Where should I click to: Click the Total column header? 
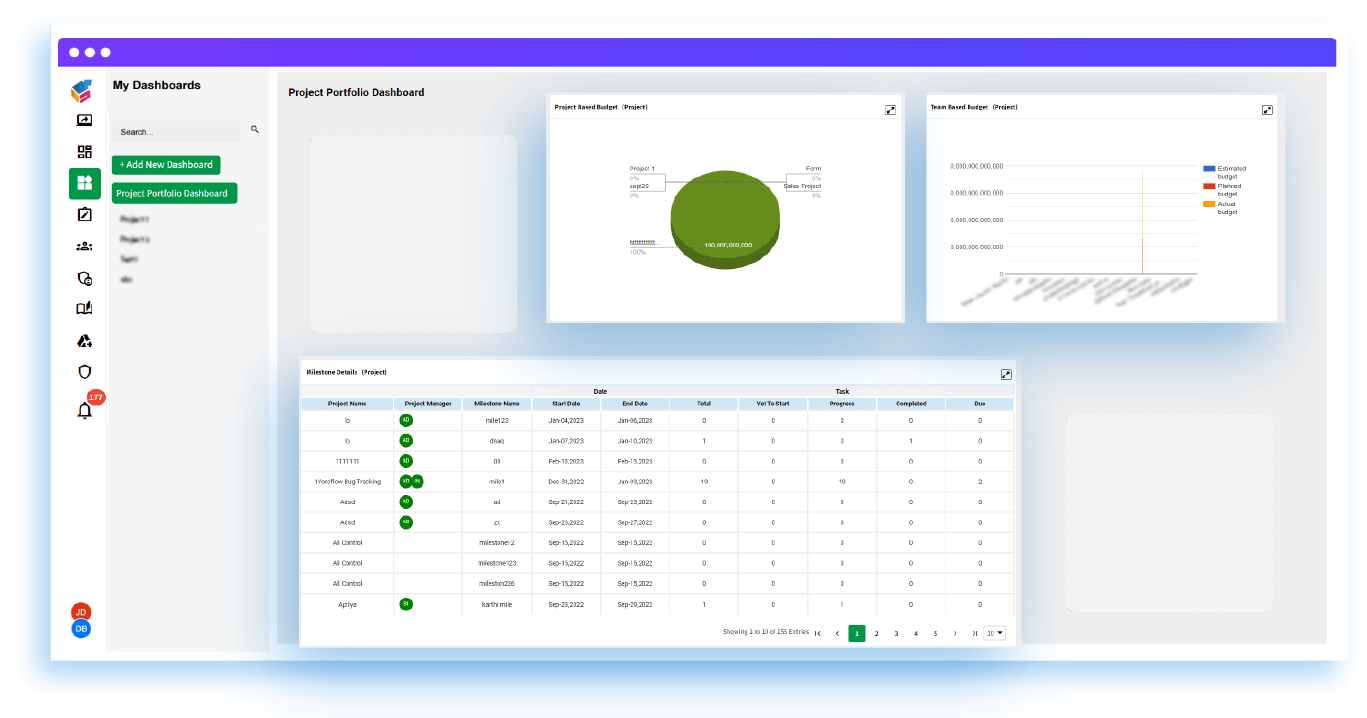click(x=704, y=404)
